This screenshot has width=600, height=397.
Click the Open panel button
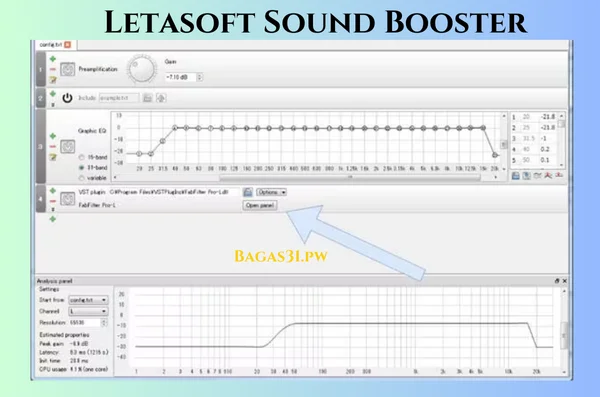[x=260, y=206]
